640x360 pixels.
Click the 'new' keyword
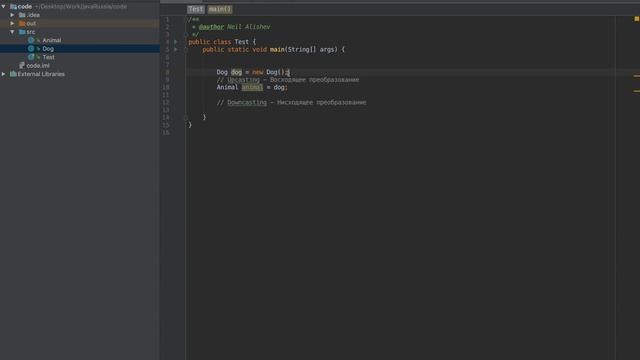258,72
